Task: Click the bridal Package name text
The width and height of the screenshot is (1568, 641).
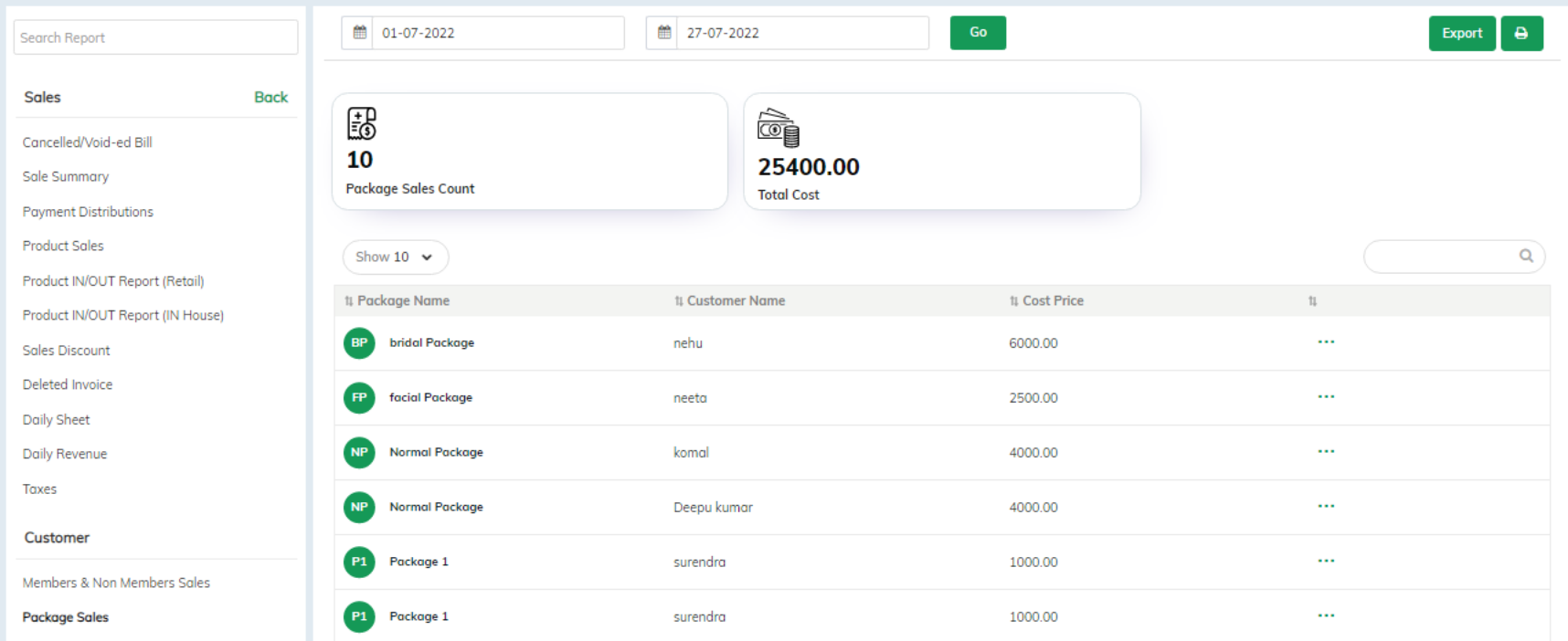Action: click(431, 343)
